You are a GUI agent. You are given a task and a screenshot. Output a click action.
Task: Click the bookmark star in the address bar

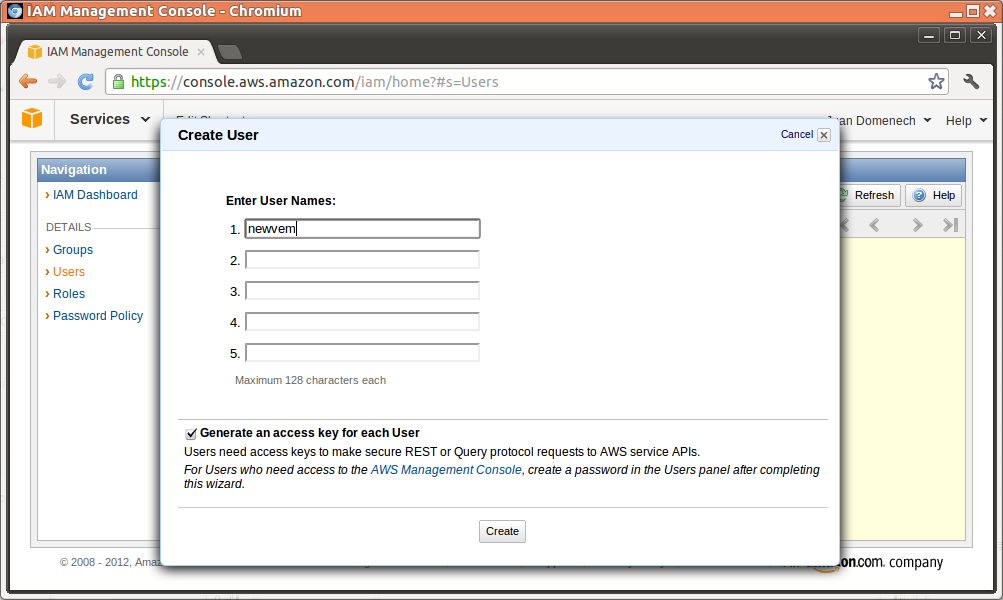(936, 81)
